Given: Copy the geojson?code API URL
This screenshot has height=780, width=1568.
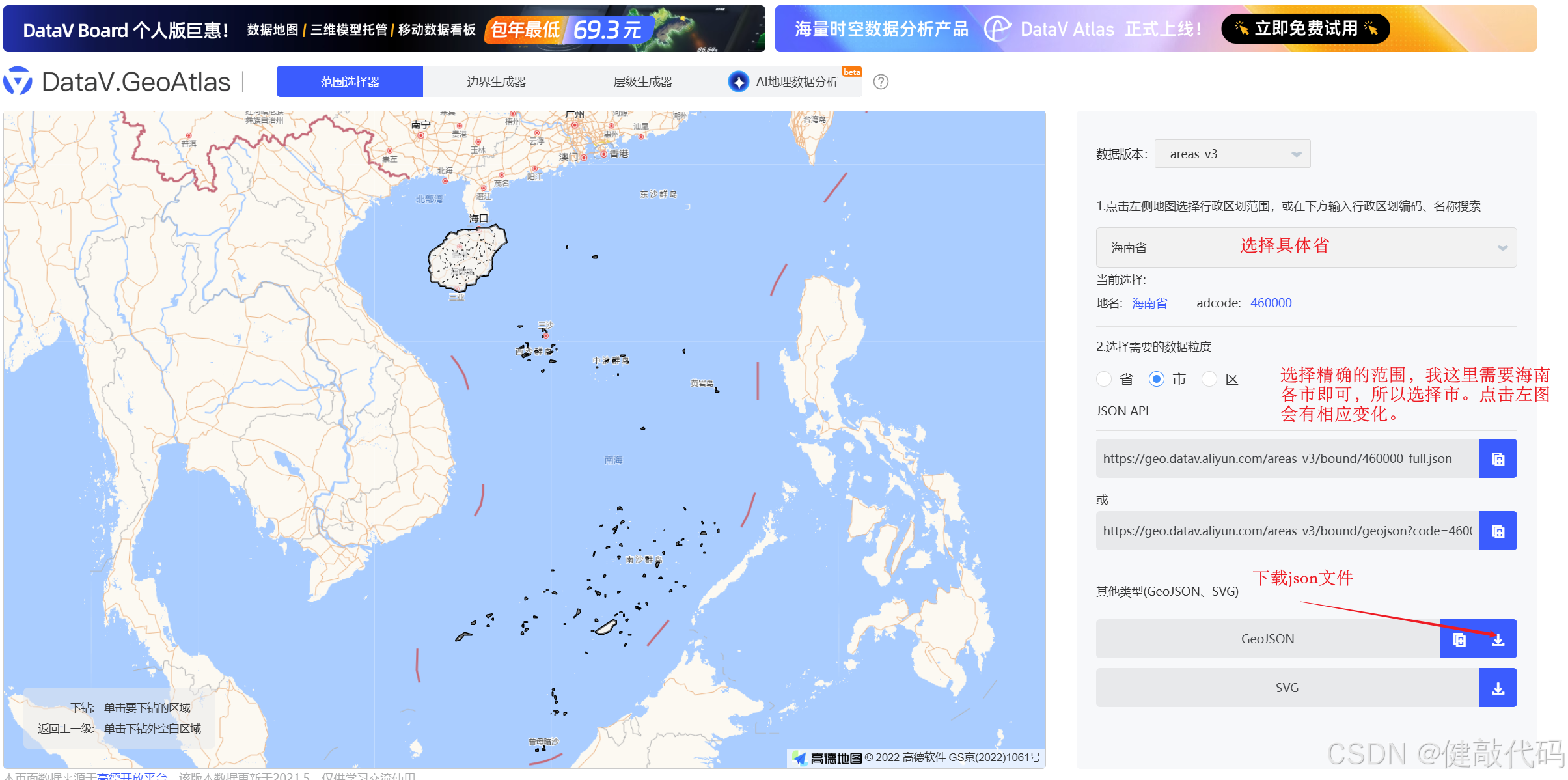Looking at the screenshot, I should (1497, 531).
